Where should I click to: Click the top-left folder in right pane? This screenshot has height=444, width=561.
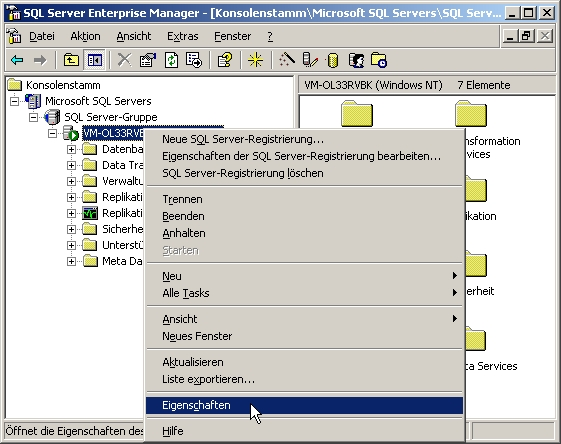357,114
